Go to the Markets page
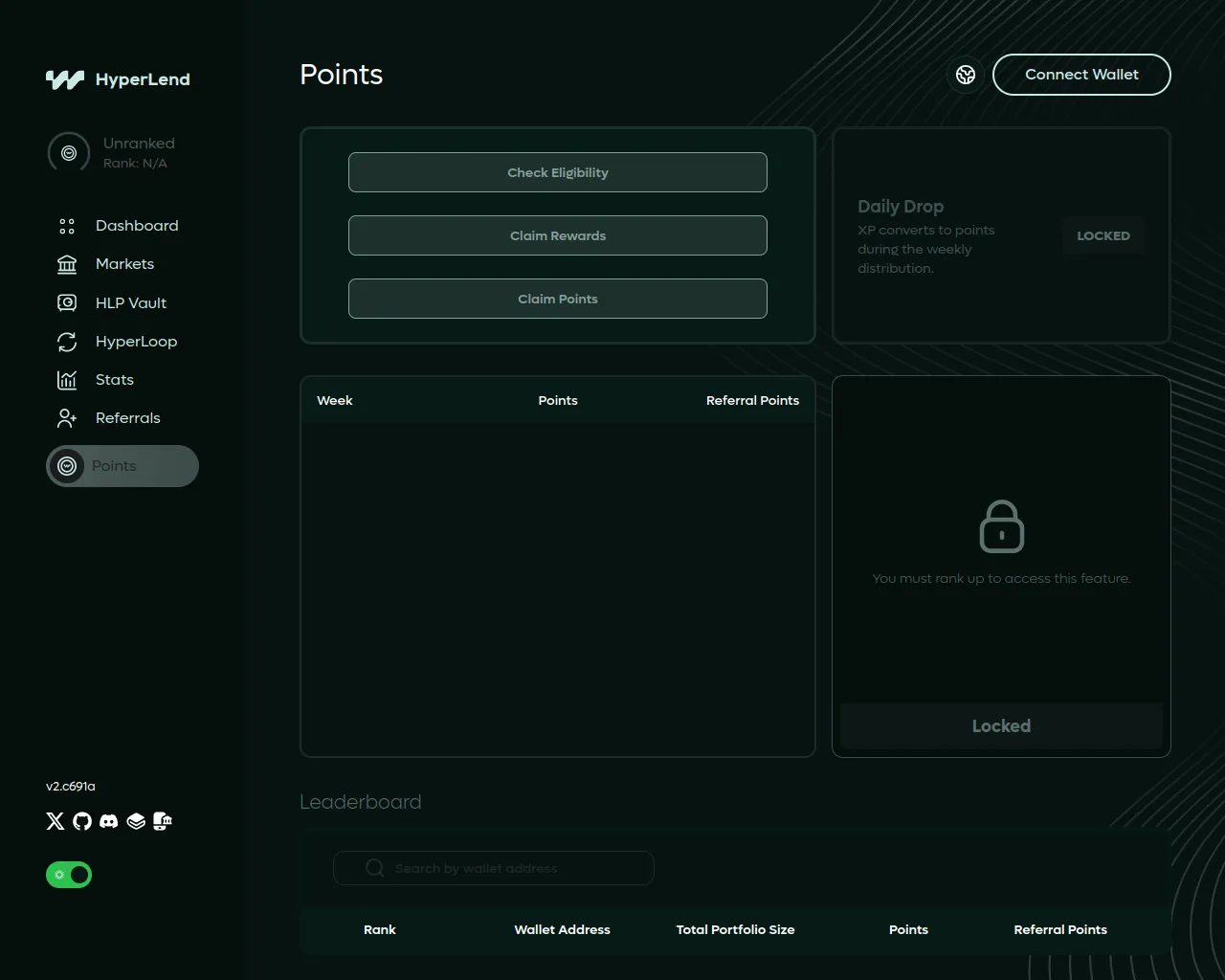1225x980 pixels. click(x=122, y=264)
